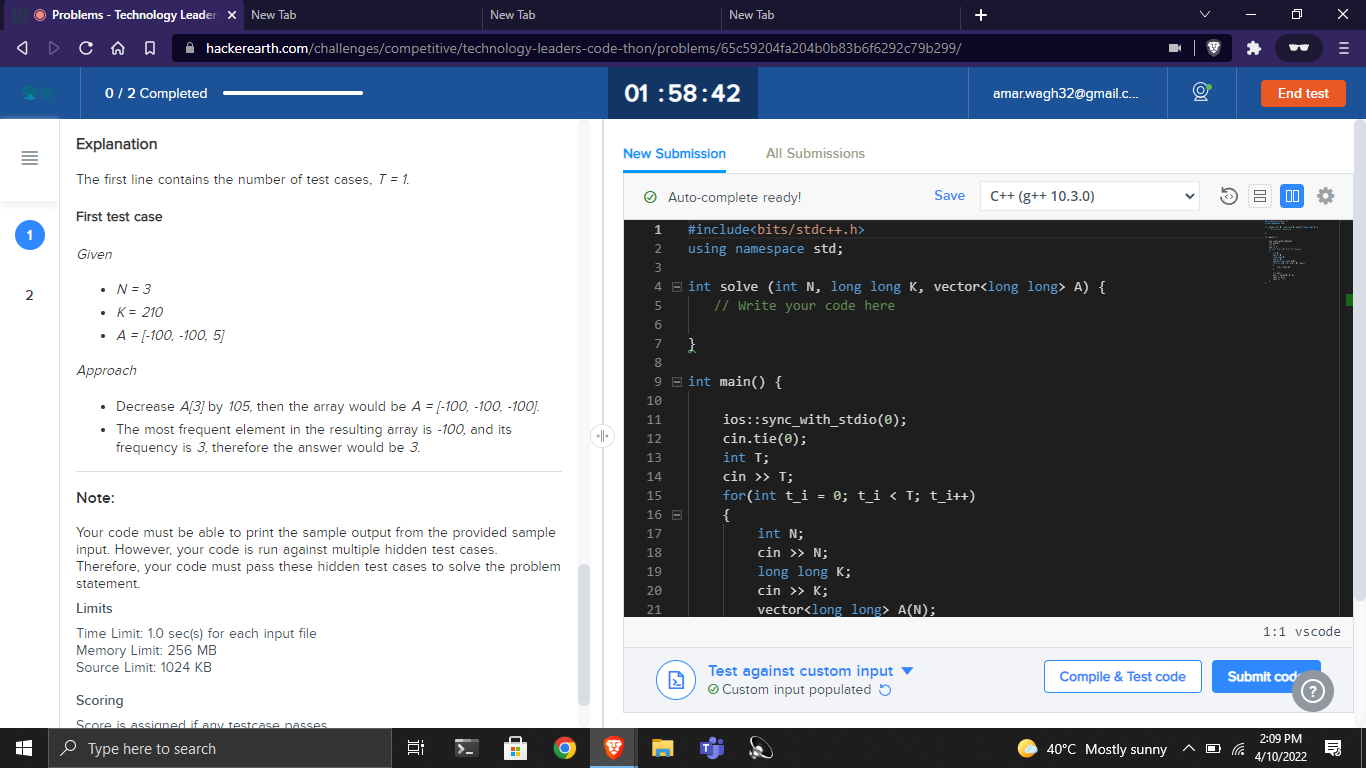Image resolution: width=1366 pixels, height=768 pixels.
Task: Open the hamburger menu in left sidebar
Action: click(x=30, y=158)
